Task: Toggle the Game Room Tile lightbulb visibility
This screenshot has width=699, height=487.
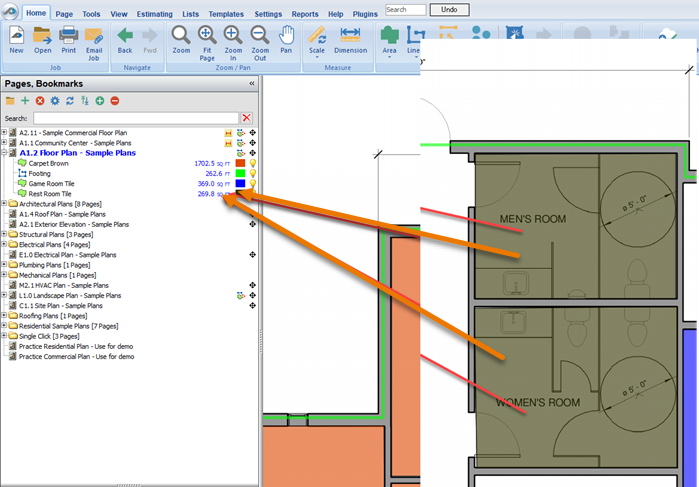Action: (253, 184)
